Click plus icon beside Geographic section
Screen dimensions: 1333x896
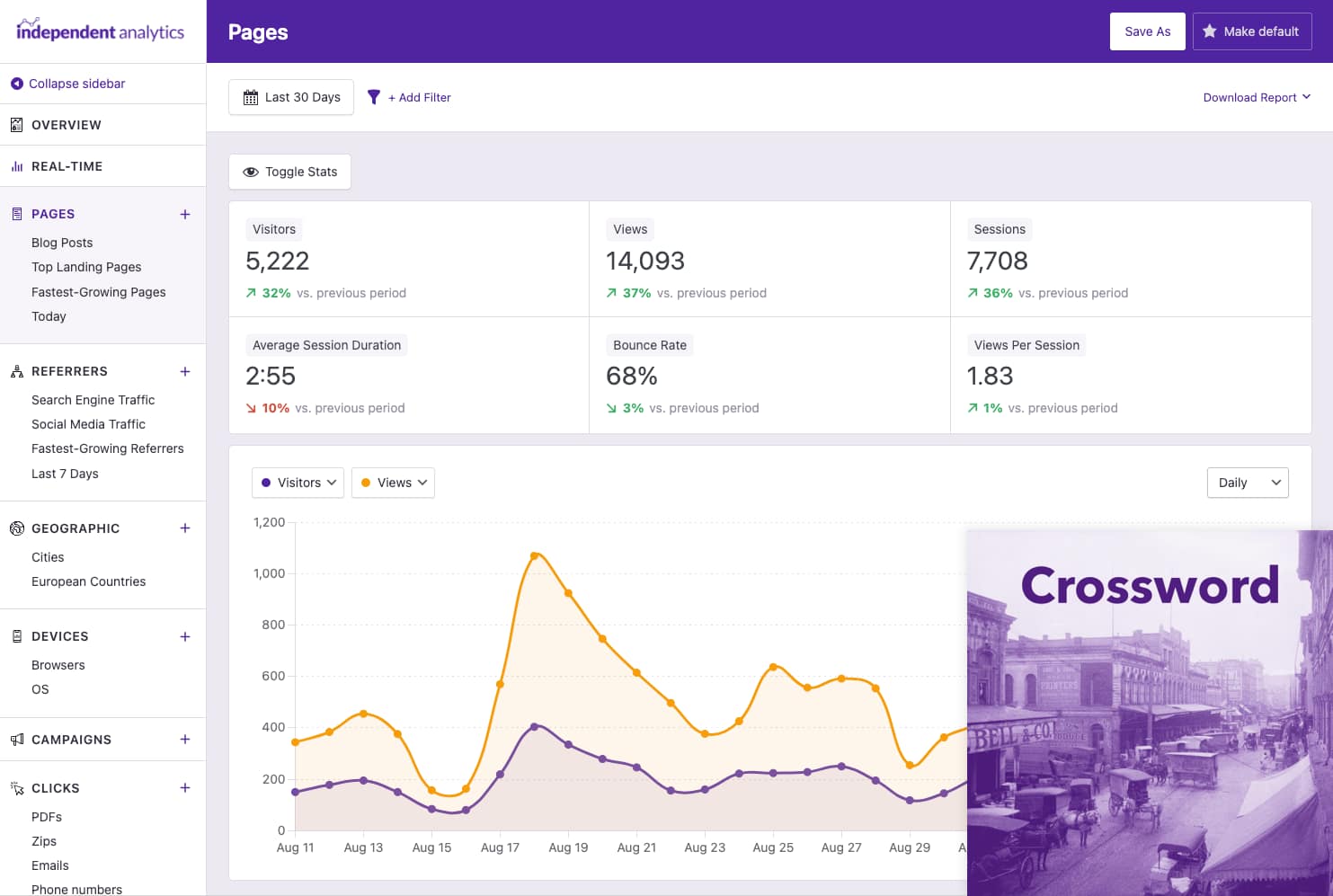[x=185, y=528]
